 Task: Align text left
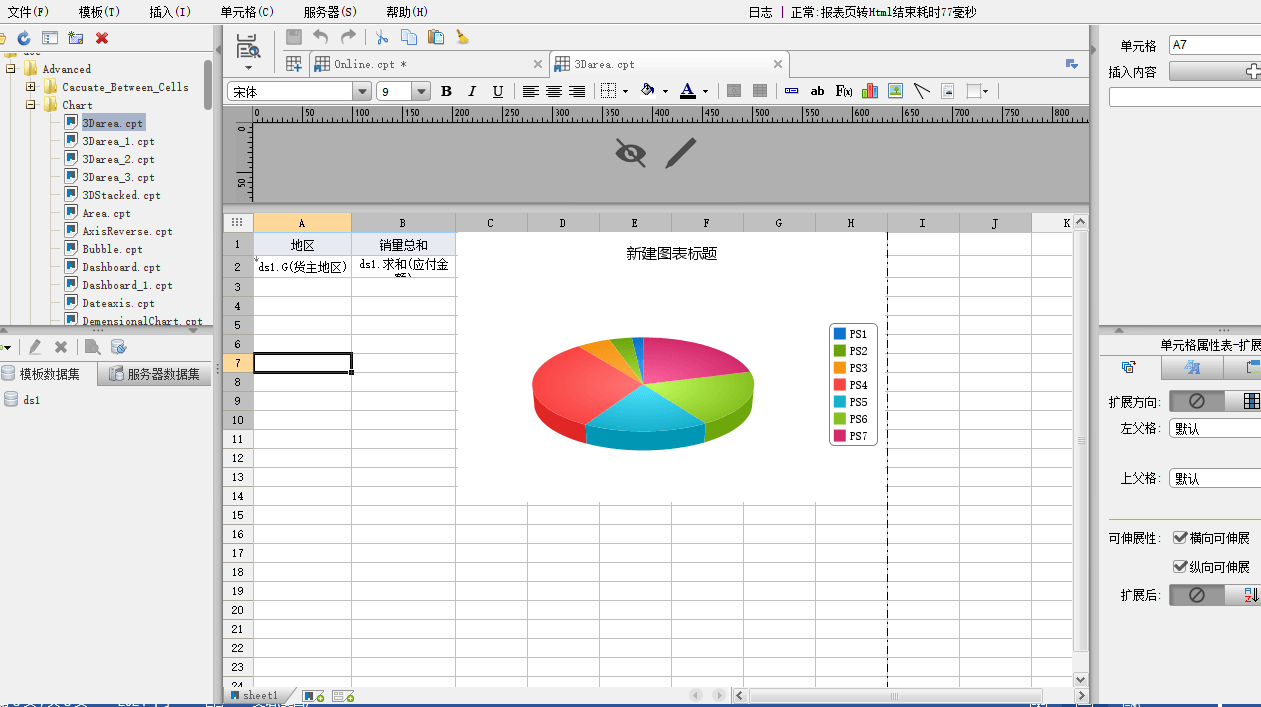tap(531, 91)
